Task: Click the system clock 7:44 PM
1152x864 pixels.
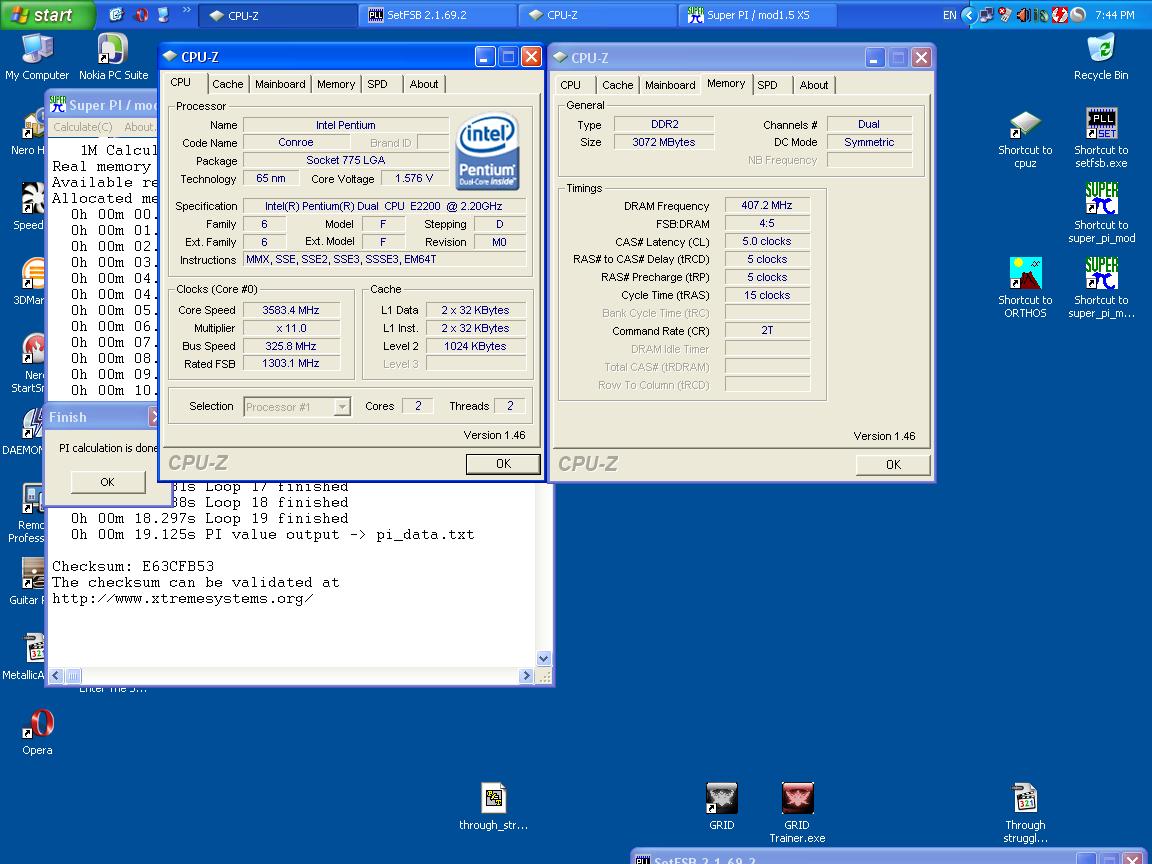Action: click(1115, 15)
